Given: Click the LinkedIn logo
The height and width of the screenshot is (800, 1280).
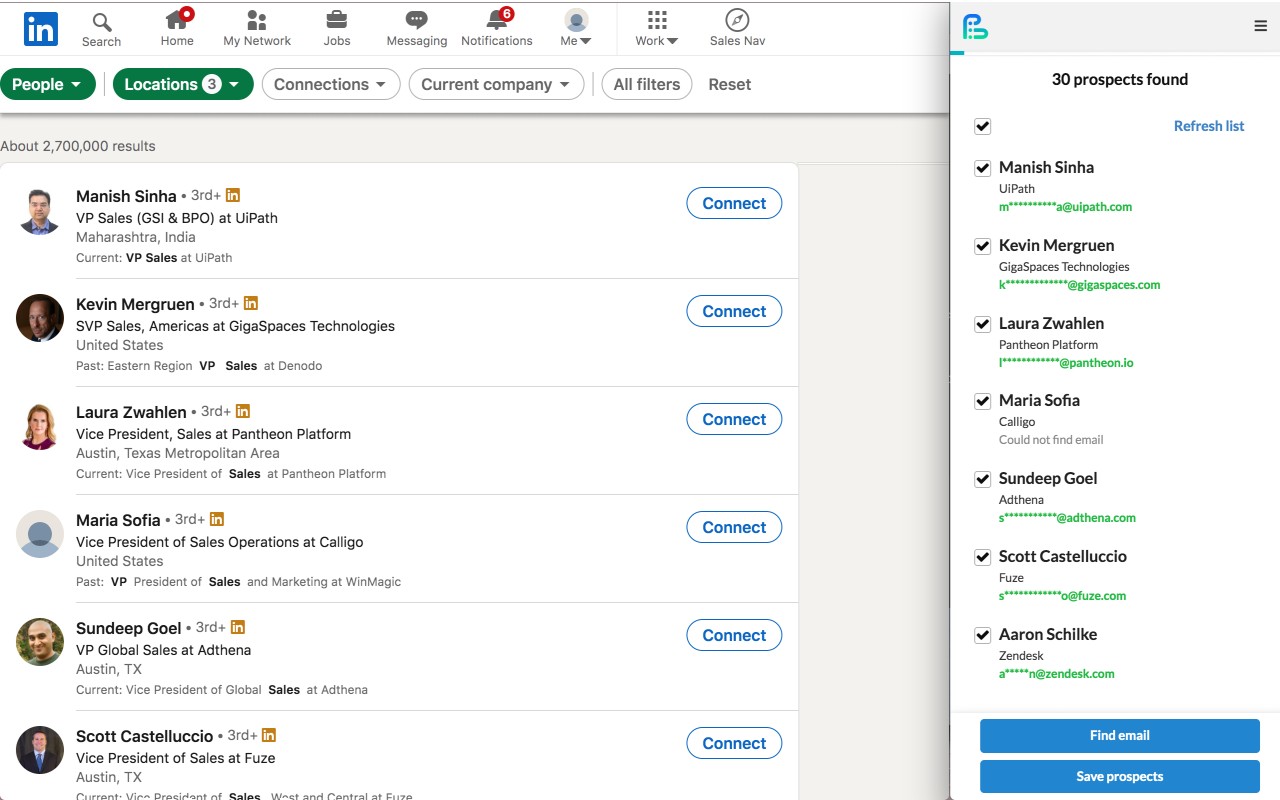Looking at the screenshot, I should tap(40, 29).
